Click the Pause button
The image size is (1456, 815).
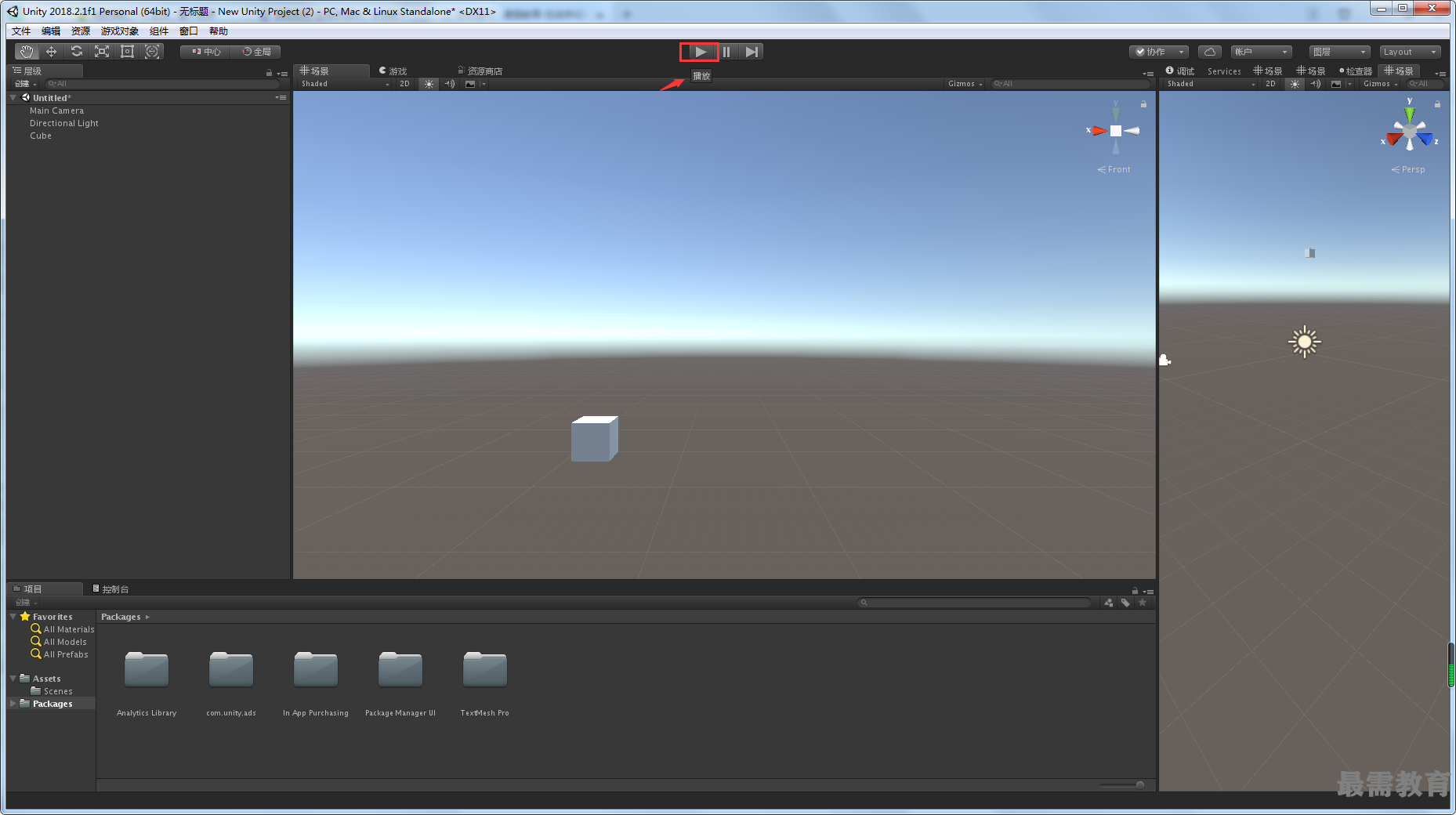pos(726,52)
